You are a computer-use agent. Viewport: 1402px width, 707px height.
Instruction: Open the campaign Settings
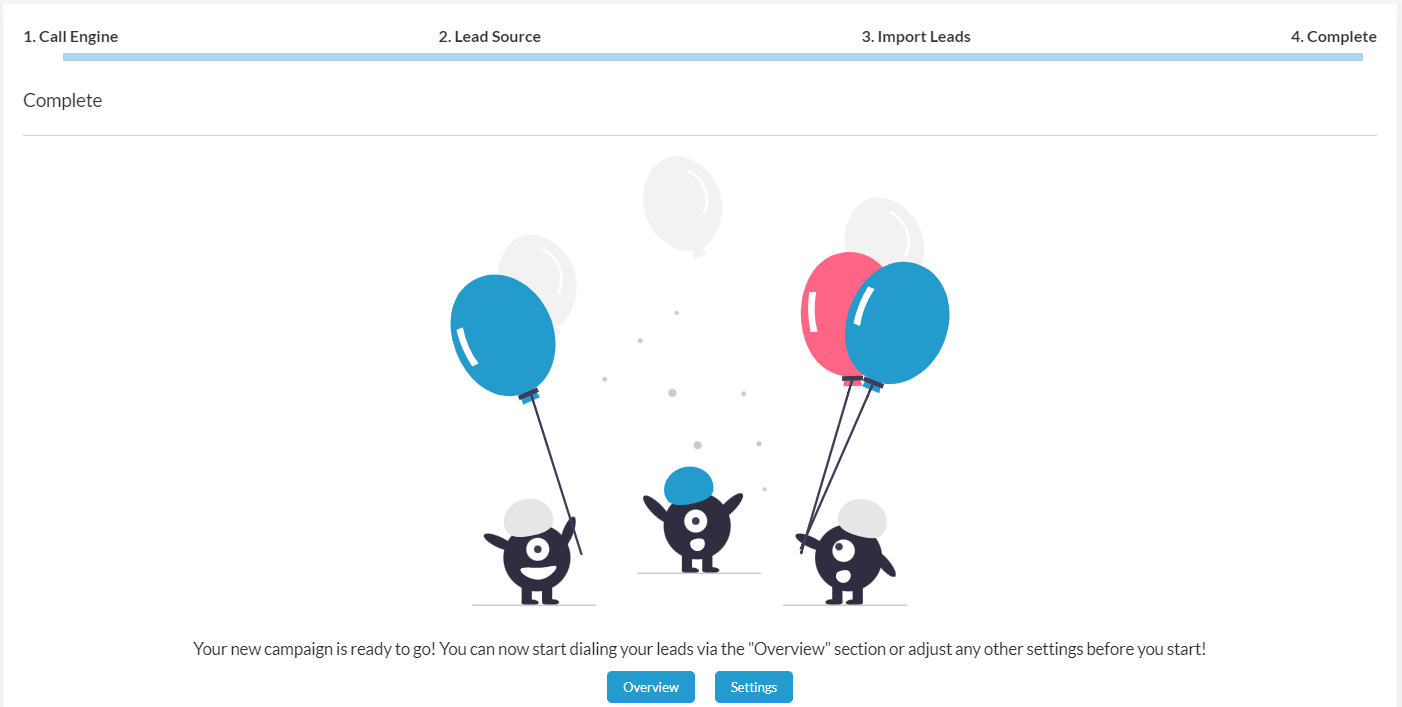[754, 687]
